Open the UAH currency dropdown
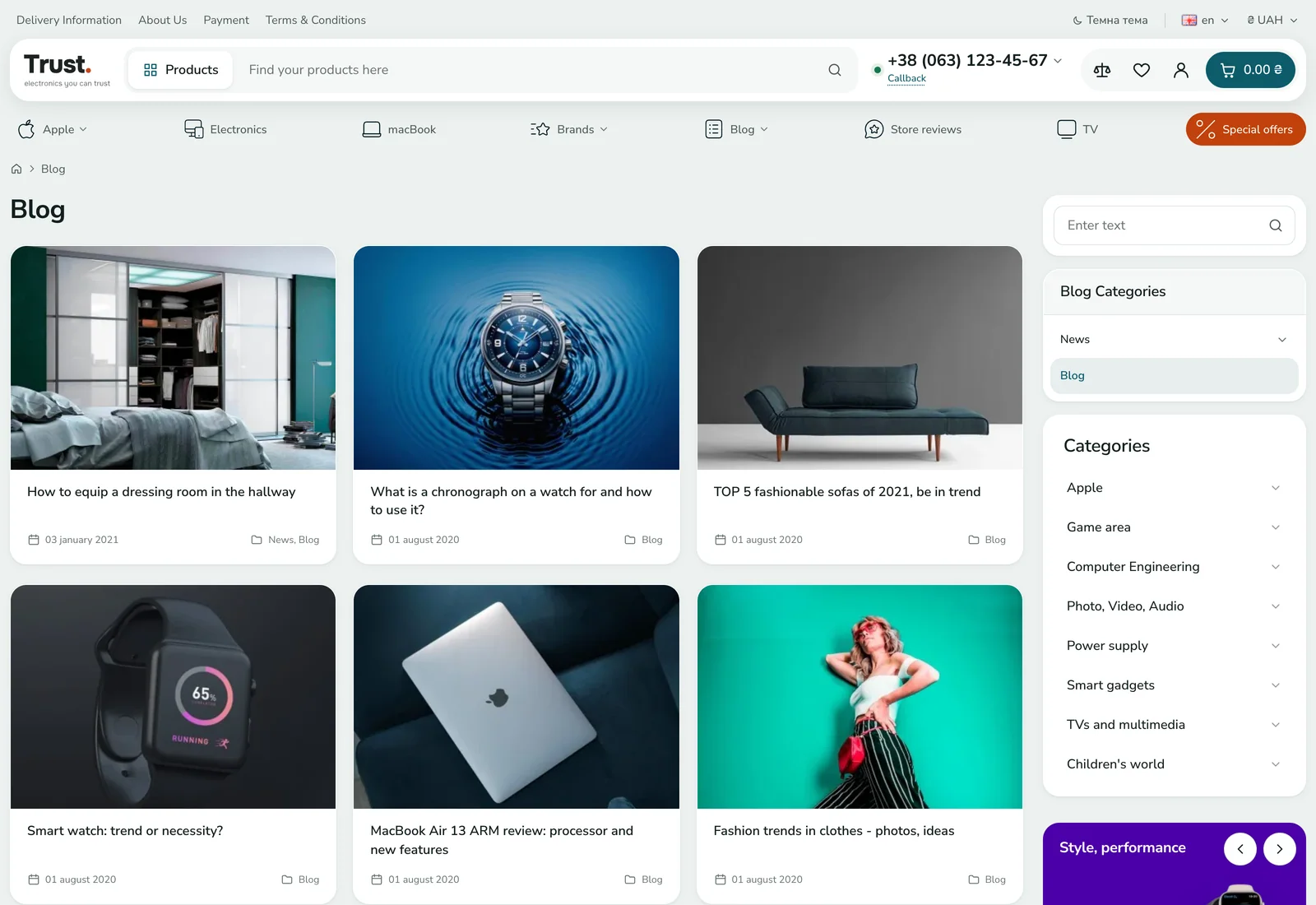The height and width of the screenshot is (905, 1316). click(x=1272, y=20)
